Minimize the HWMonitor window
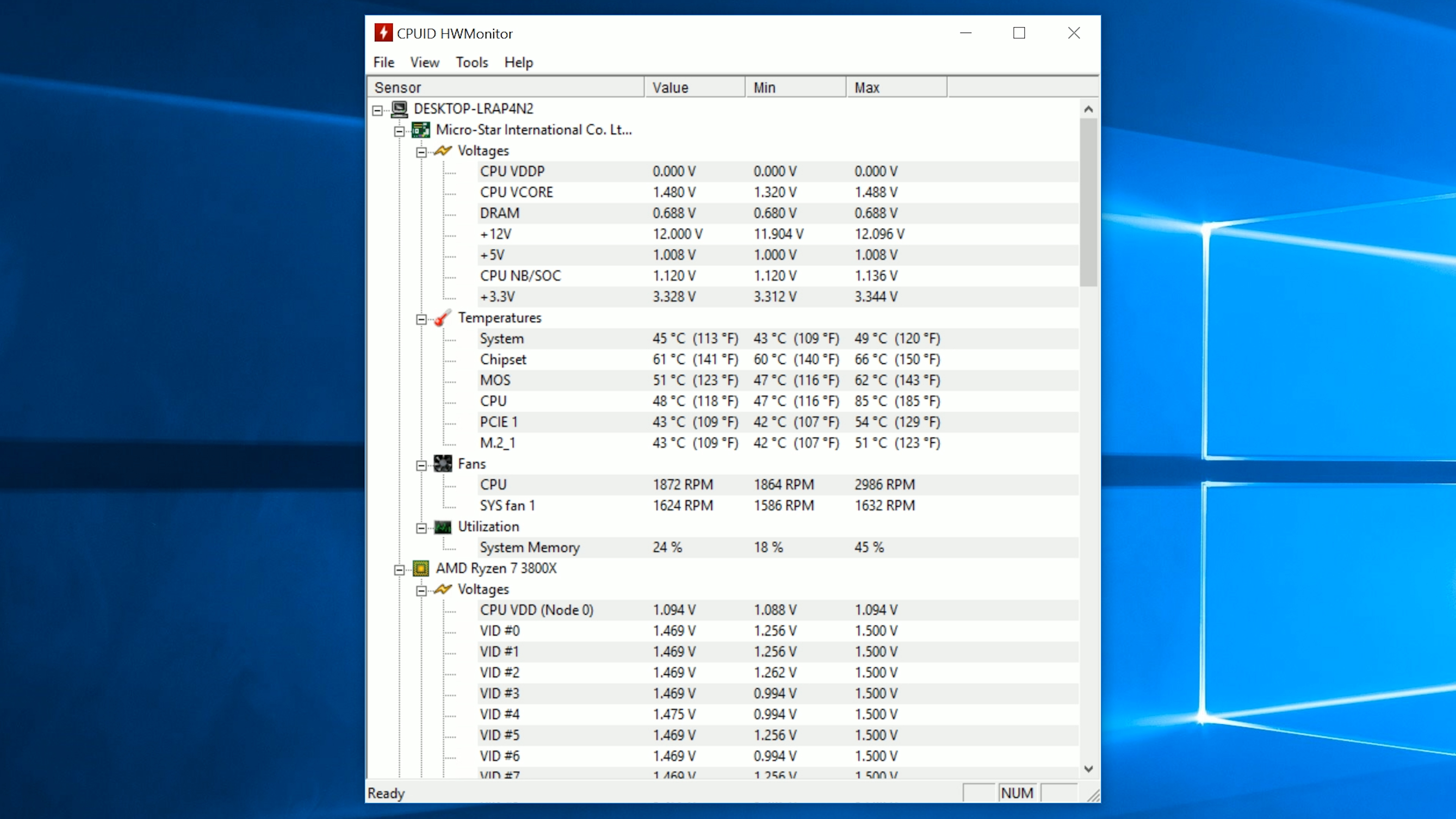Screen dimensions: 1456x819 pyautogui.click(x=966, y=33)
